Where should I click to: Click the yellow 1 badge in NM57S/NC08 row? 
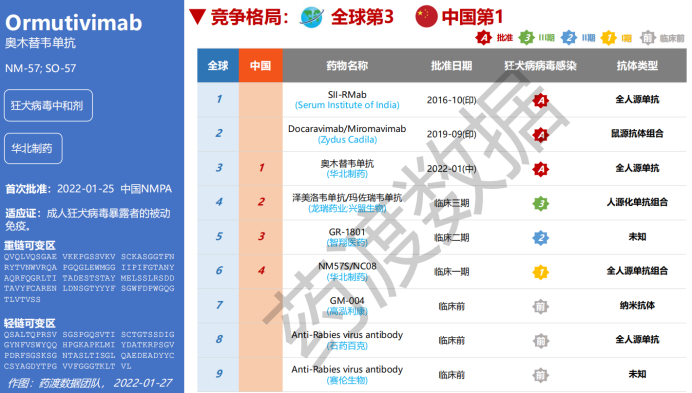(541, 272)
